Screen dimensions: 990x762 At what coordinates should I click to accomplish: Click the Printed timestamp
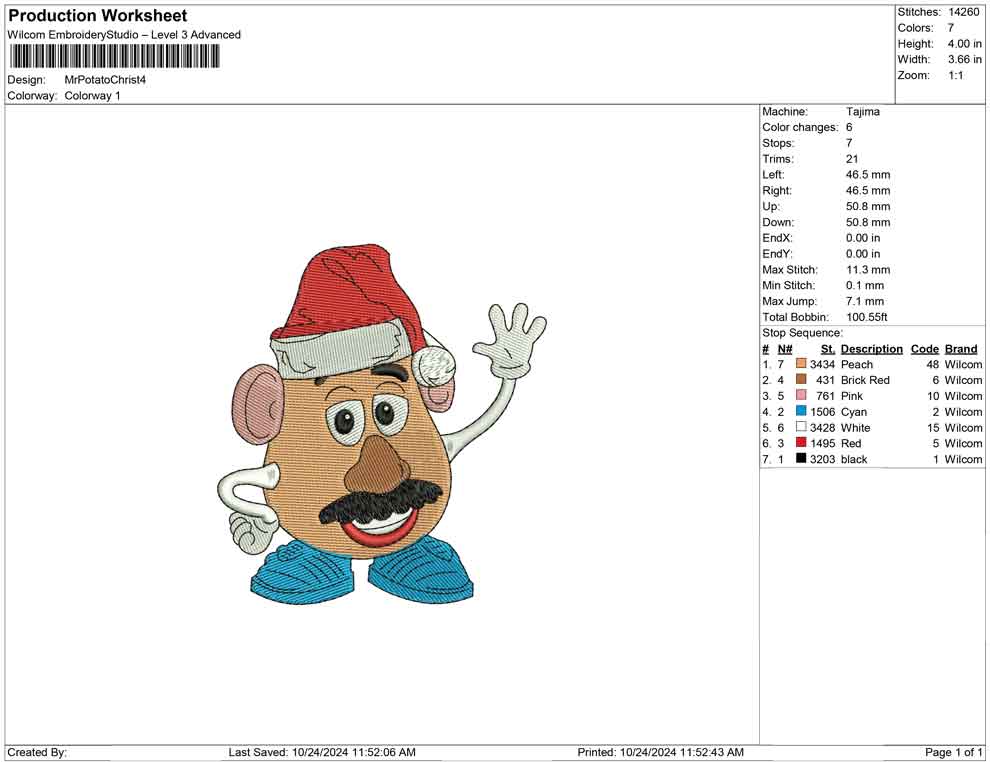(x=660, y=752)
